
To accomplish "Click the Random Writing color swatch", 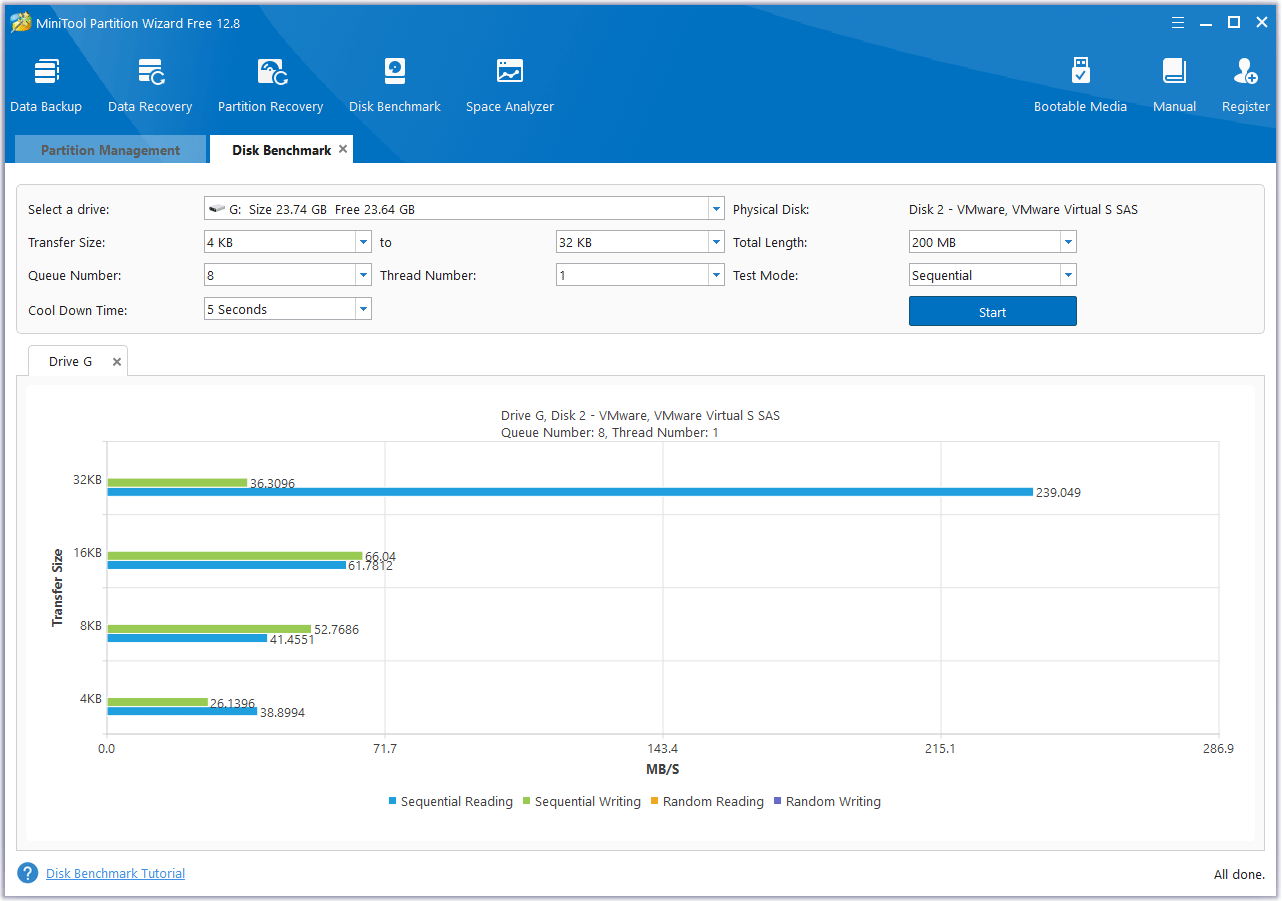I will coord(778,802).
